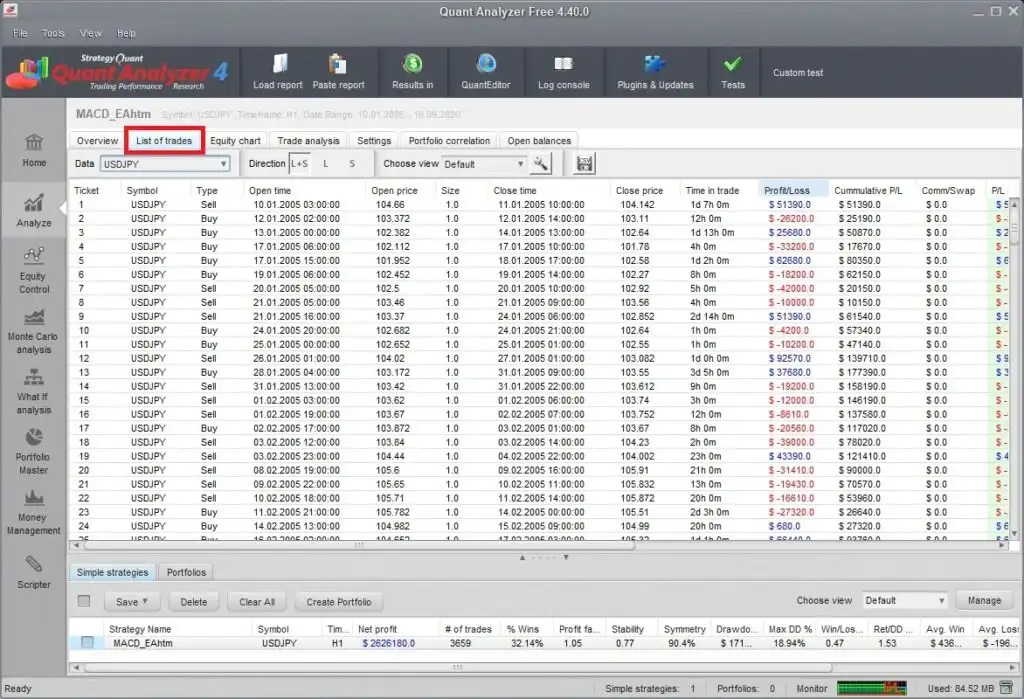Expand the Data USDJPY dropdown

[223, 164]
